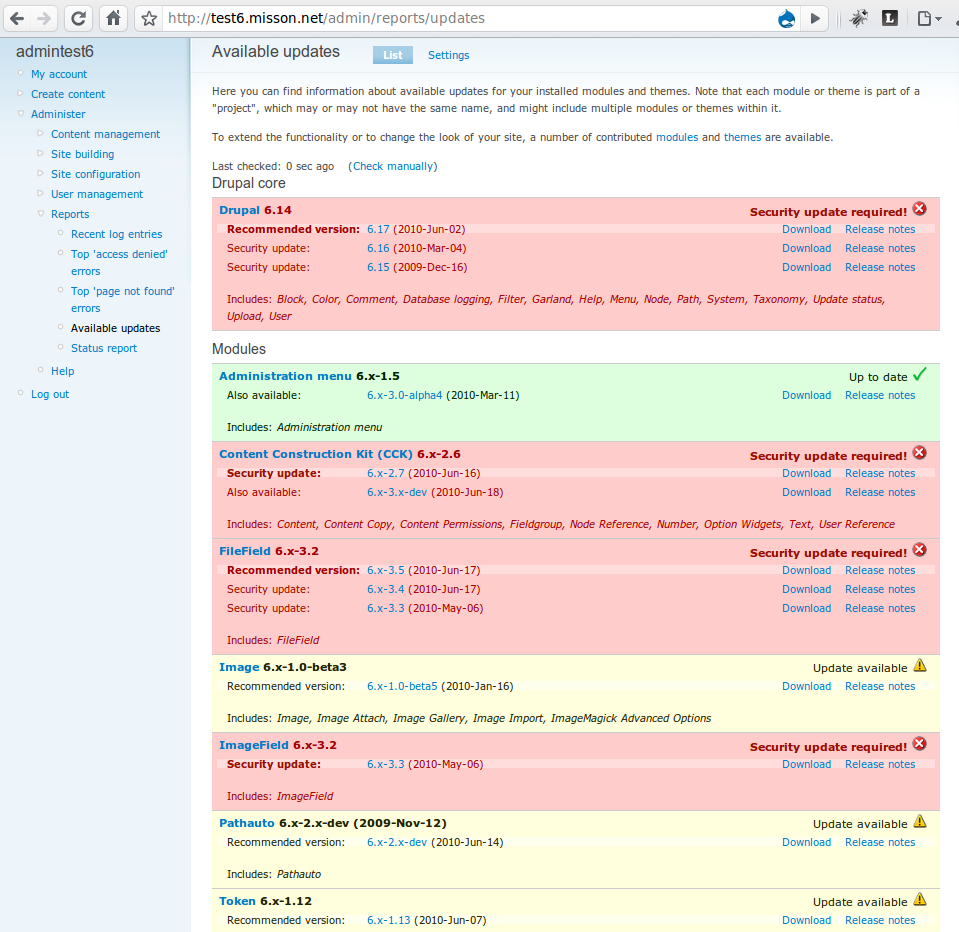Click the red error icon for FileField
Screen dimensions: 959x932
tap(919, 550)
